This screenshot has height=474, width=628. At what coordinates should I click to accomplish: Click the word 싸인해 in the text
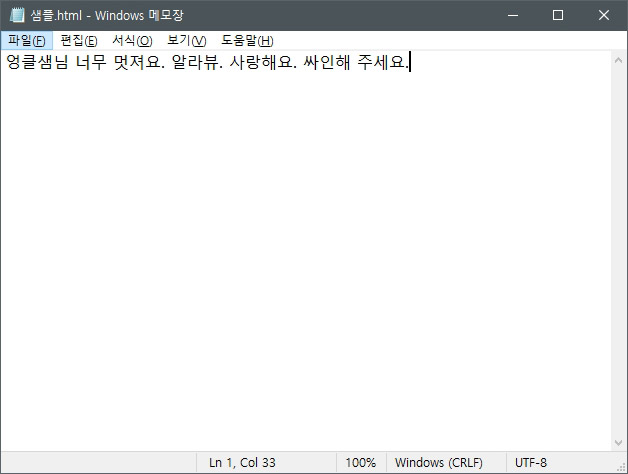tap(327, 62)
